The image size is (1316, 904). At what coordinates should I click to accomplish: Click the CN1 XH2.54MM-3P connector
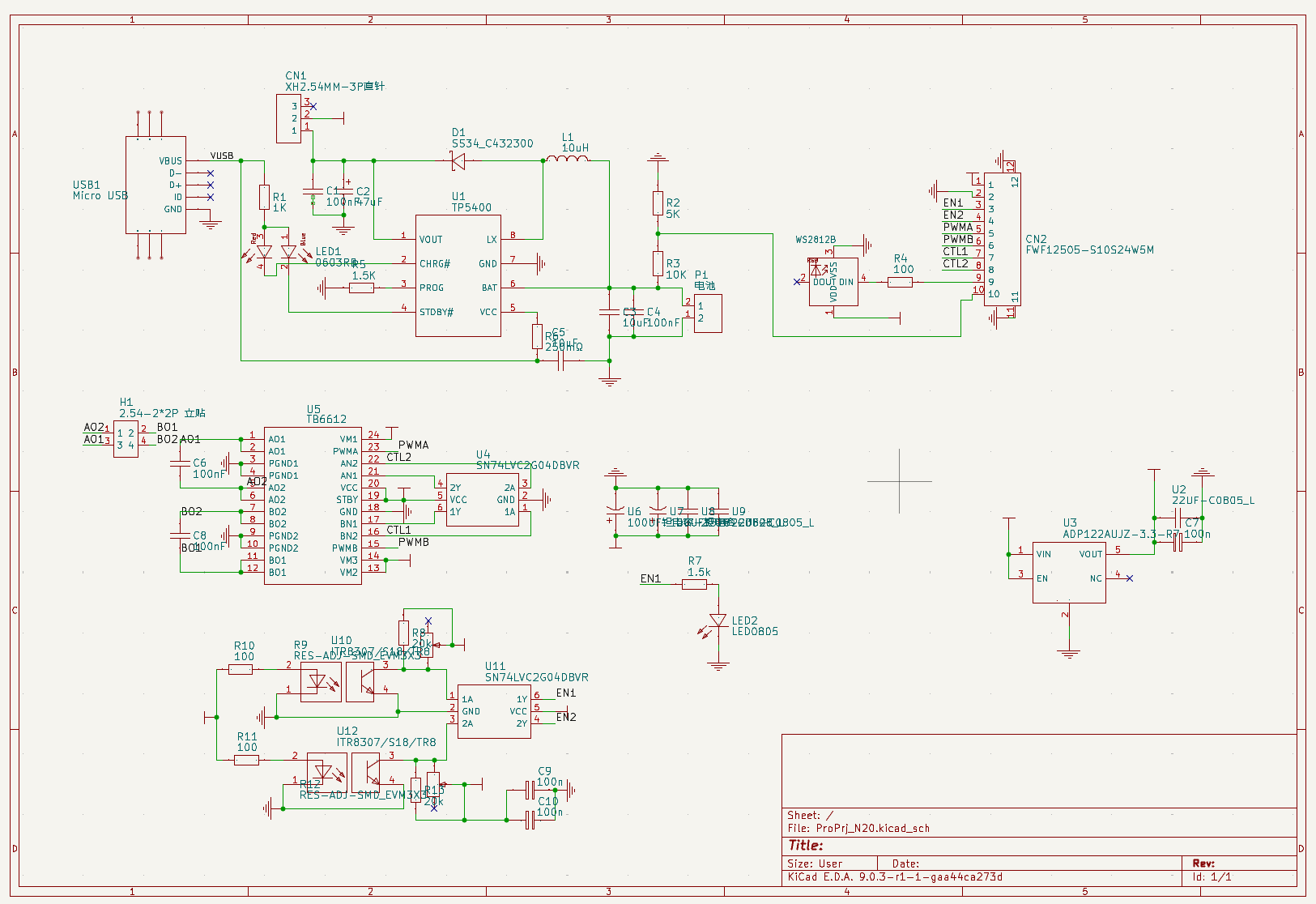click(288, 119)
